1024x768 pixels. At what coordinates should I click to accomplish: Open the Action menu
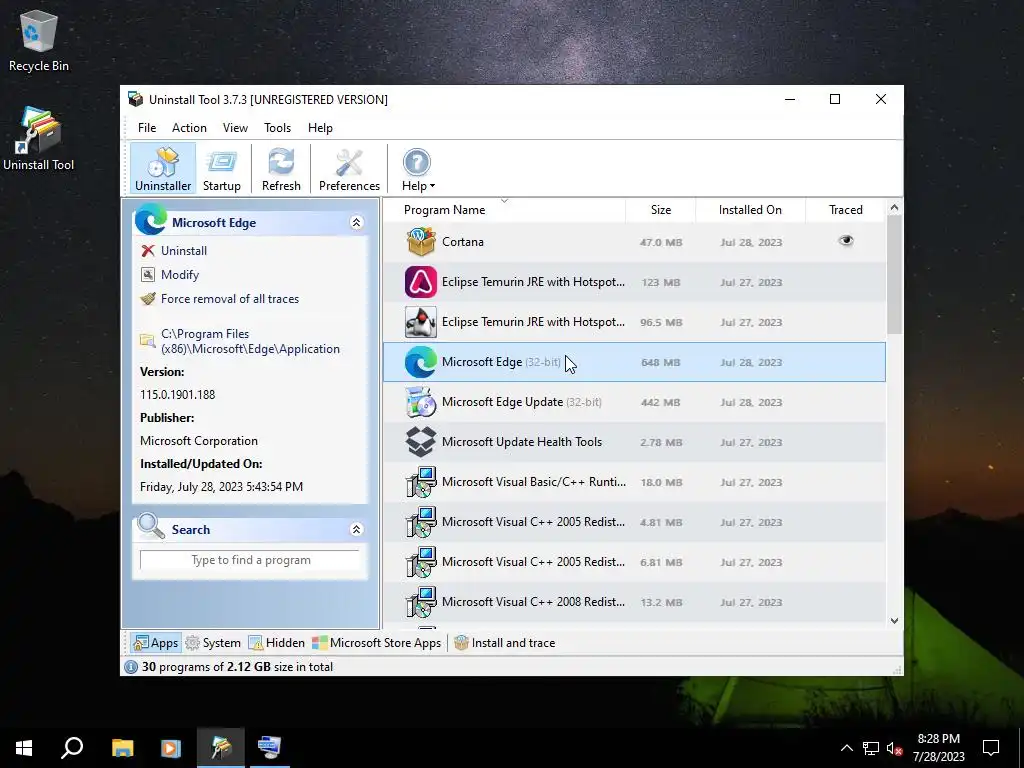pos(189,128)
